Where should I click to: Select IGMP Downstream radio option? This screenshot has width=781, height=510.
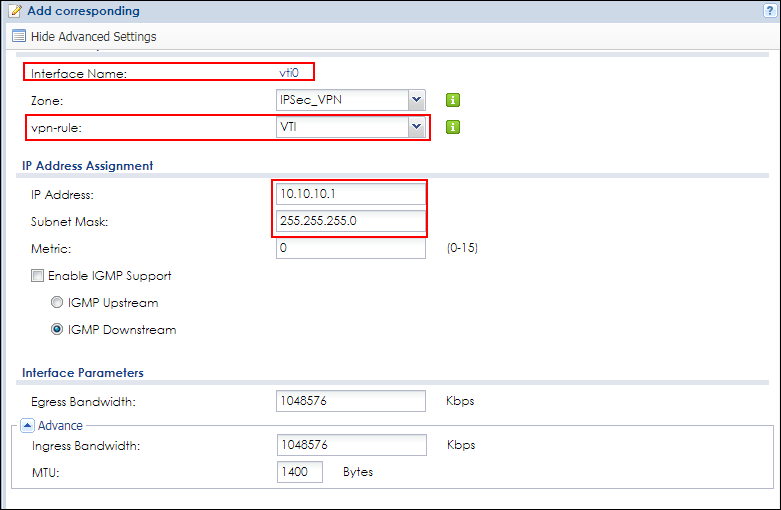click(x=57, y=329)
